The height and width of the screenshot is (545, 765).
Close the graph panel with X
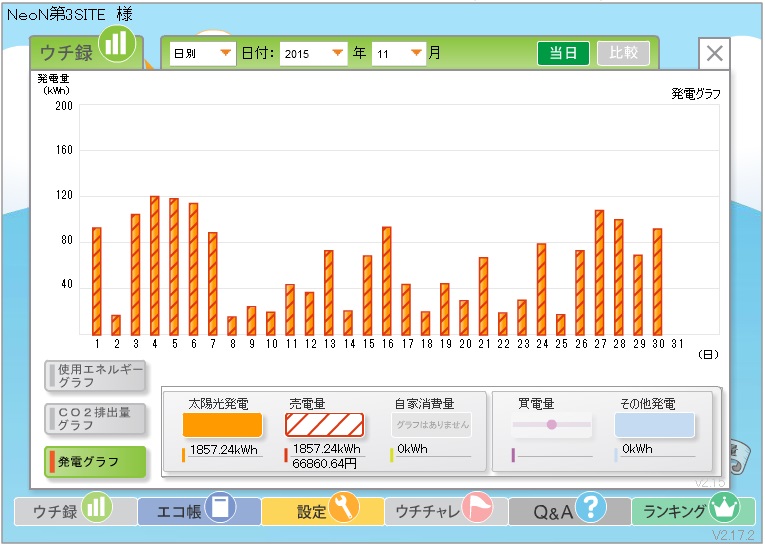(x=714, y=53)
